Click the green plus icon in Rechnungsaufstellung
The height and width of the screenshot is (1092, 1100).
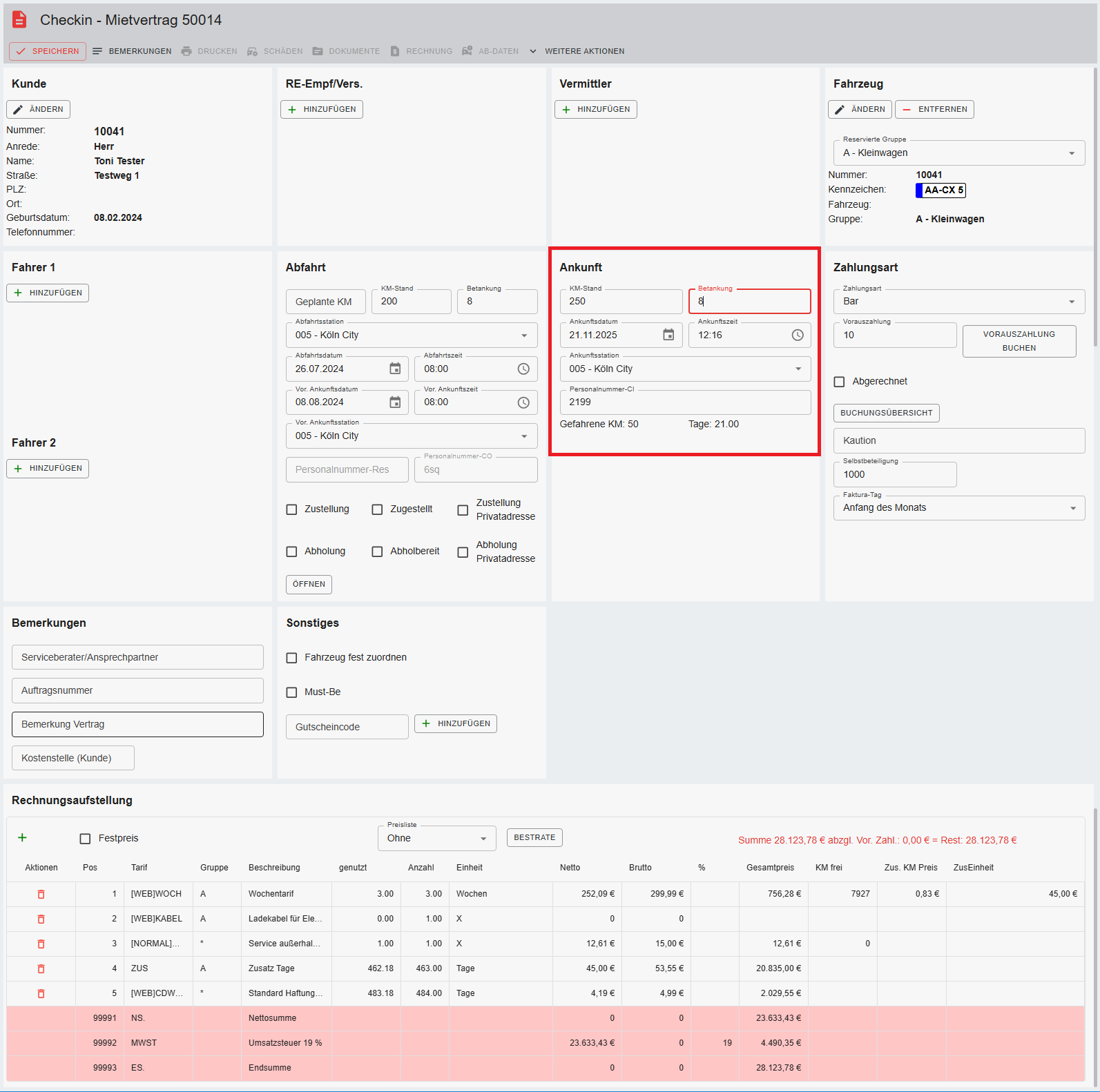pyautogui.click(x=22, y=838)
